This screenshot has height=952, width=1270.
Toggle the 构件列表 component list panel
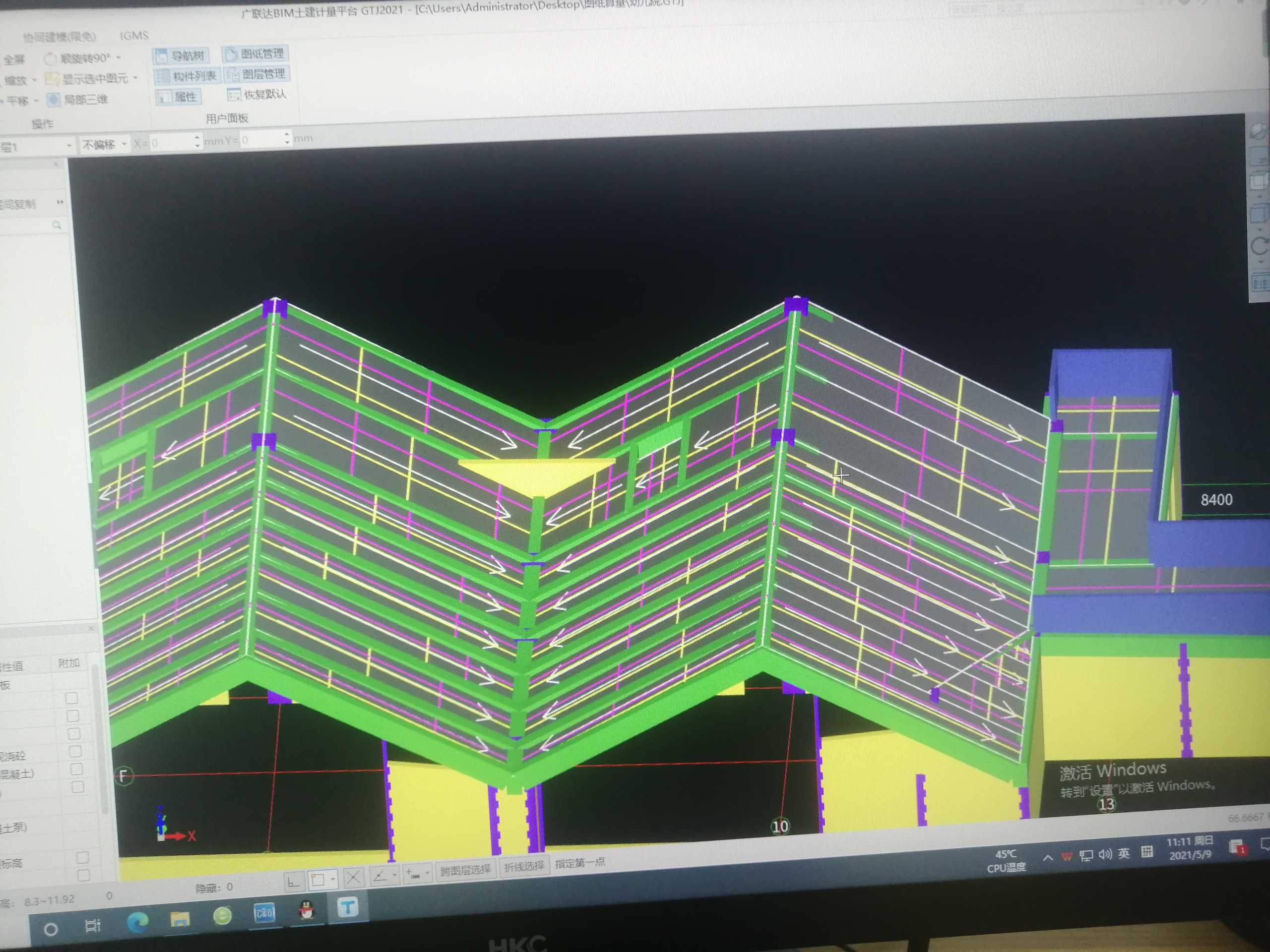187,76
